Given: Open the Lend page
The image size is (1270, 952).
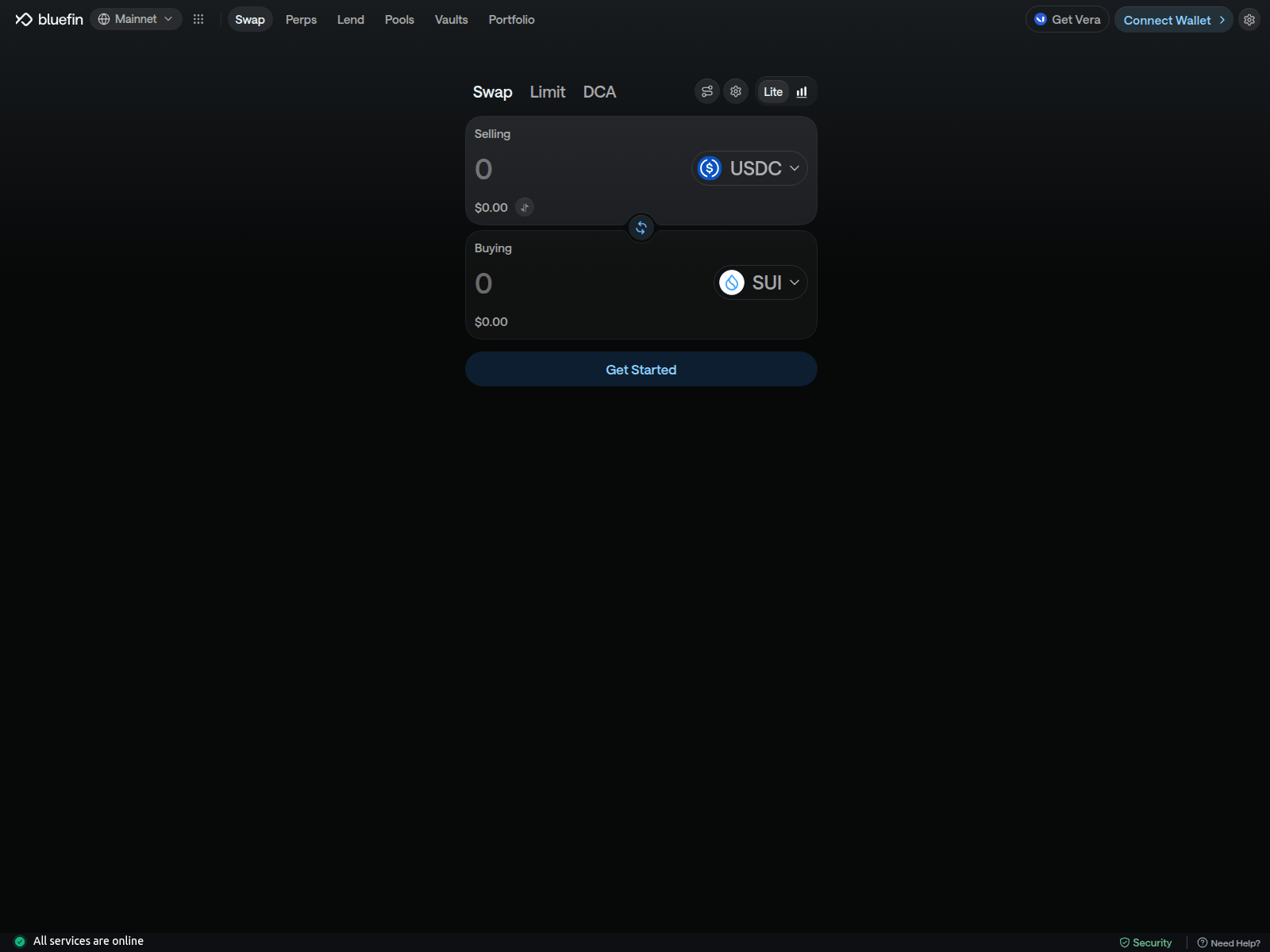Looking at the screenshot, I should [351, 19].
